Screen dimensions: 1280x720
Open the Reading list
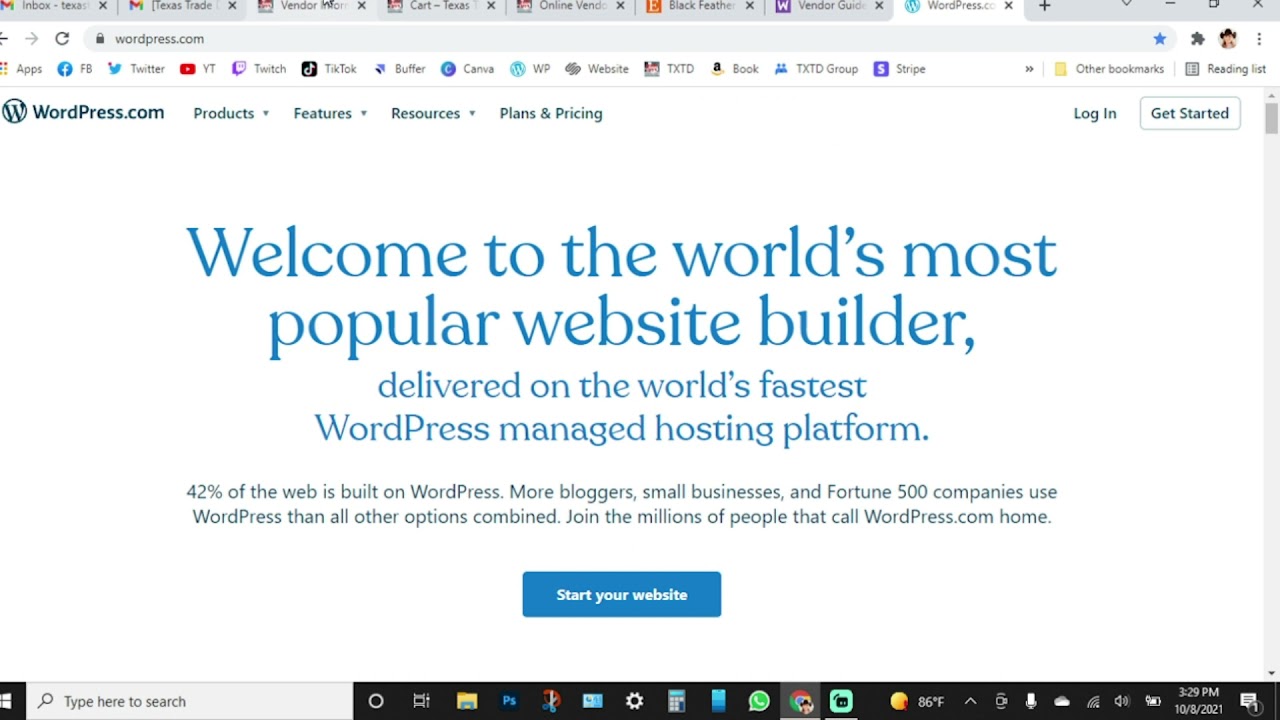pos(1226,69)
